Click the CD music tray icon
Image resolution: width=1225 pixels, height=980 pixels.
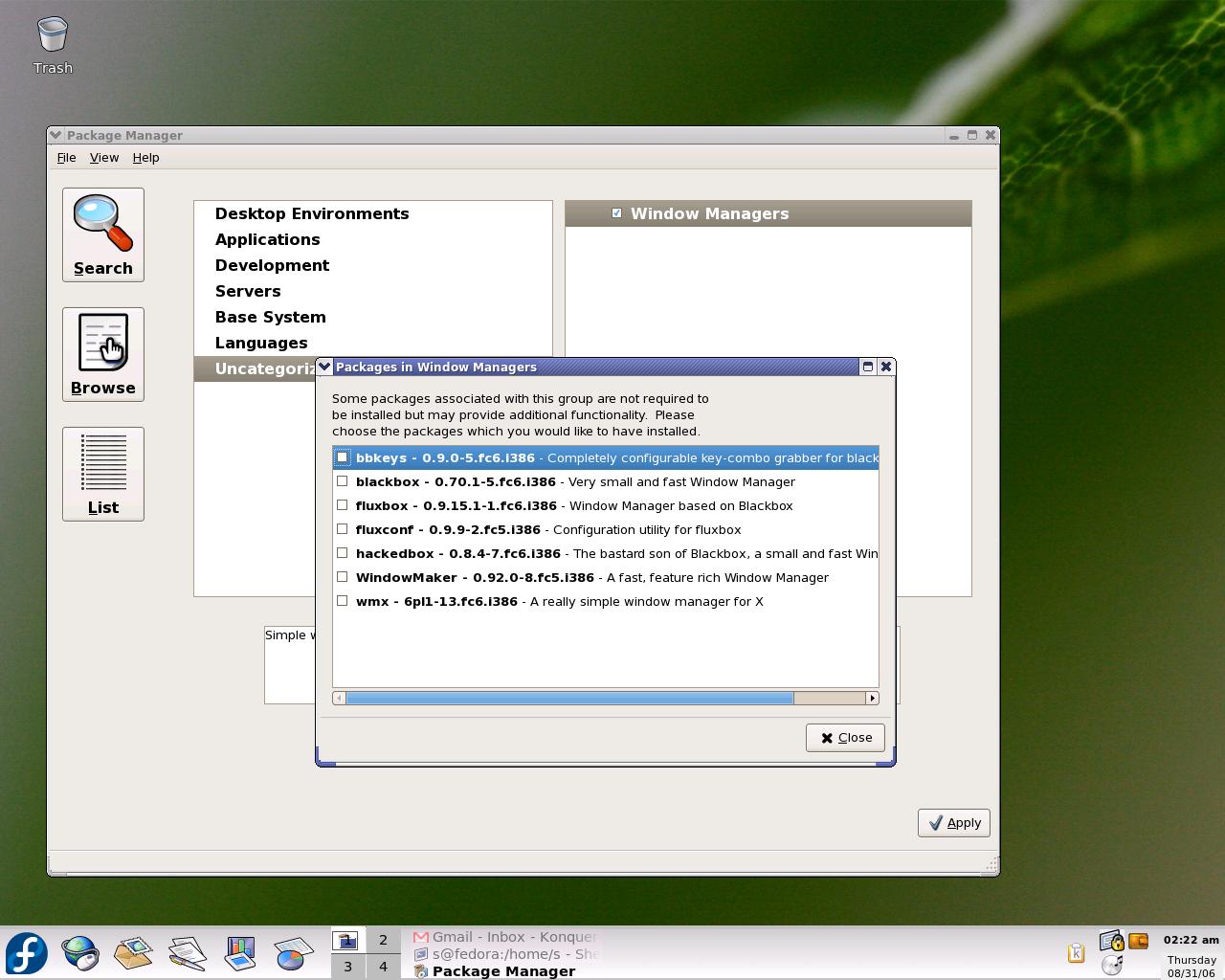(1112, 965)
